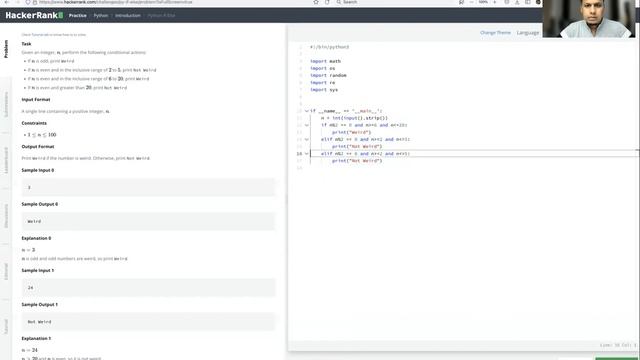The width and height of the screenshot is (640, 360).
Task: Click the Check Tutorial tab link
Action: [53, 35]
